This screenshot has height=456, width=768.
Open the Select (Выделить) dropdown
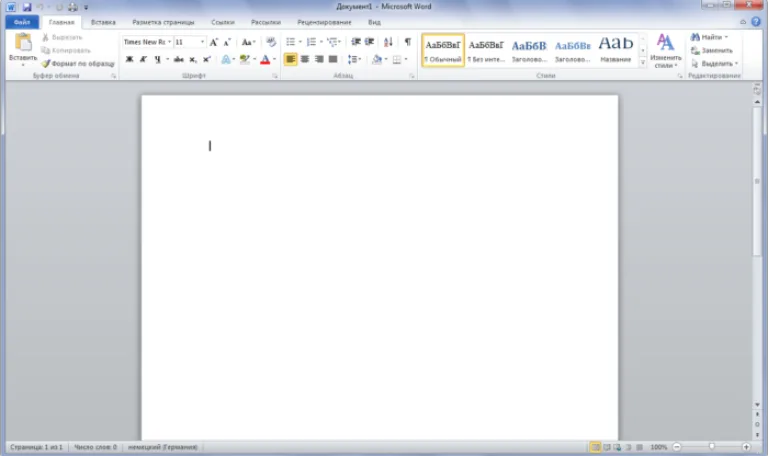714,64
